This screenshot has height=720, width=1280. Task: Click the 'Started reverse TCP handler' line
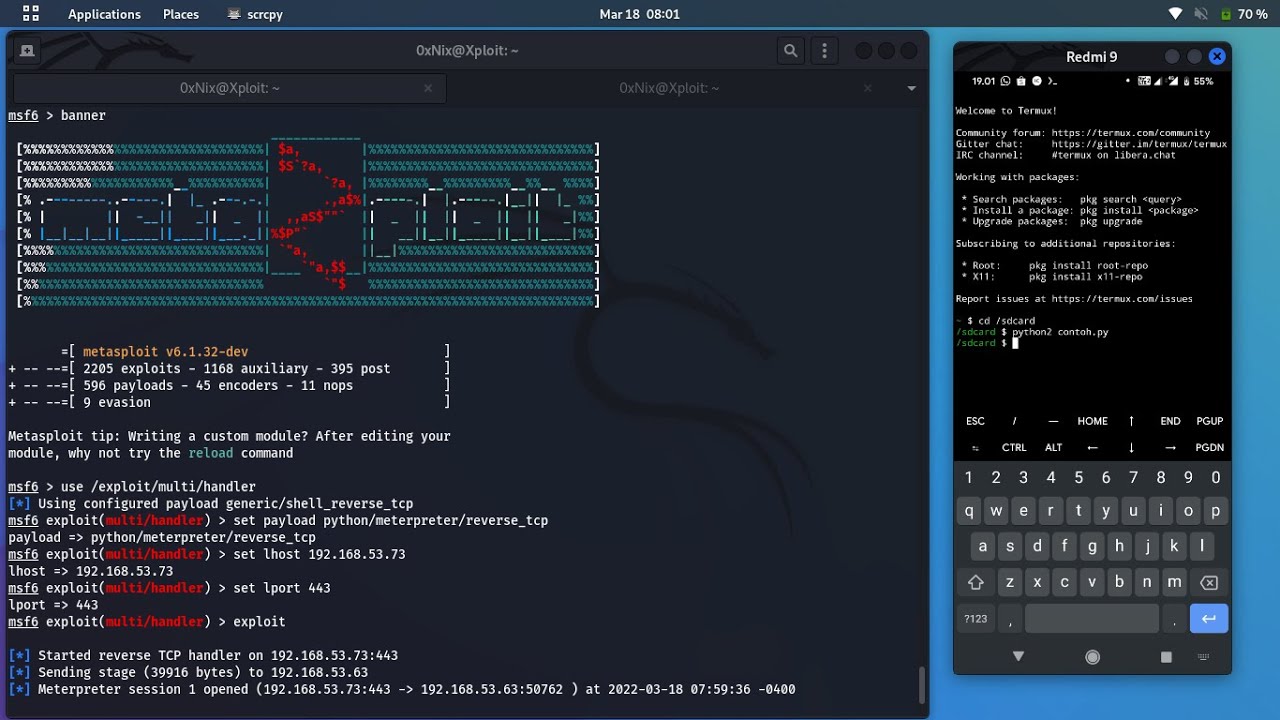click(203, 656)
